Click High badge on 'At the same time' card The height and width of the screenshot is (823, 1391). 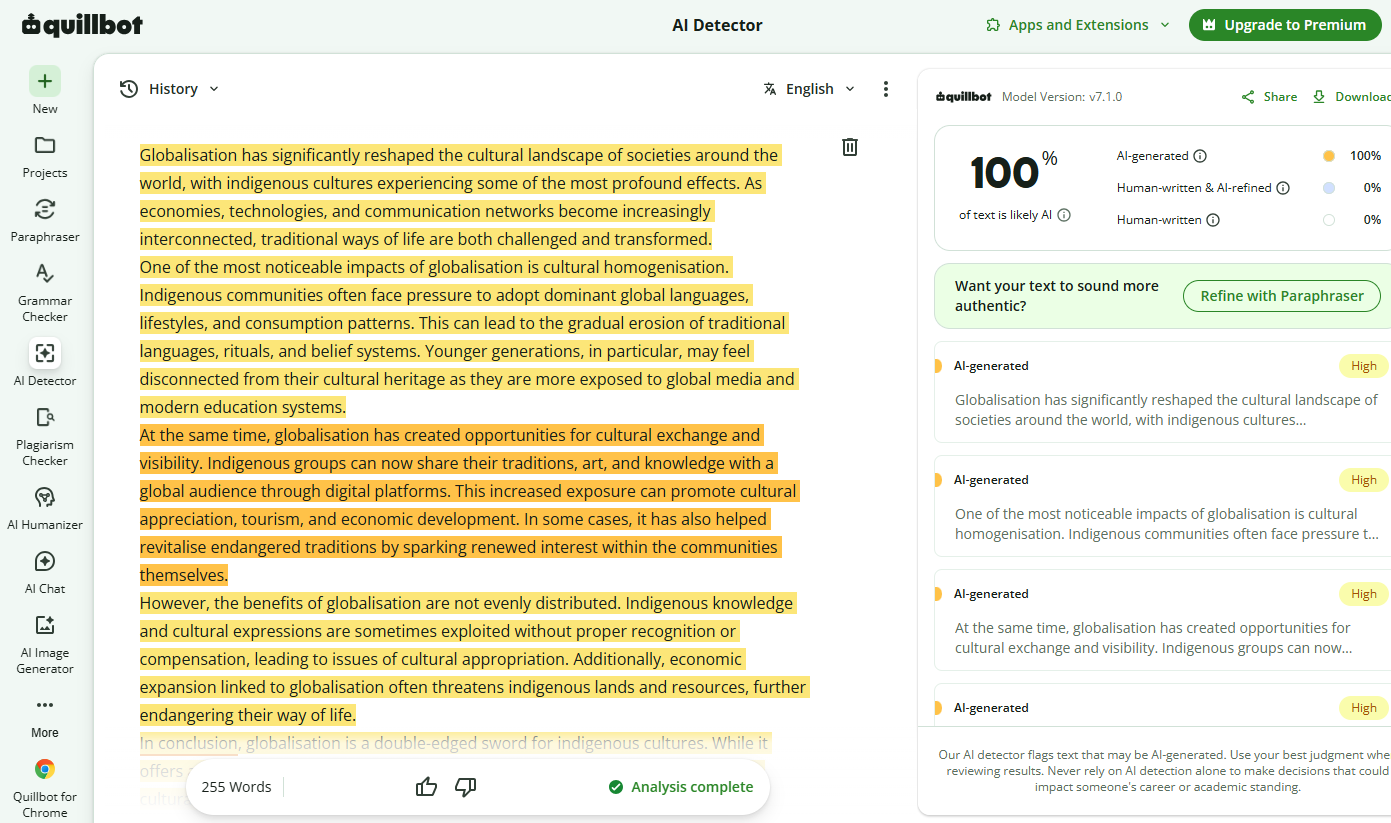(1364, 594)
